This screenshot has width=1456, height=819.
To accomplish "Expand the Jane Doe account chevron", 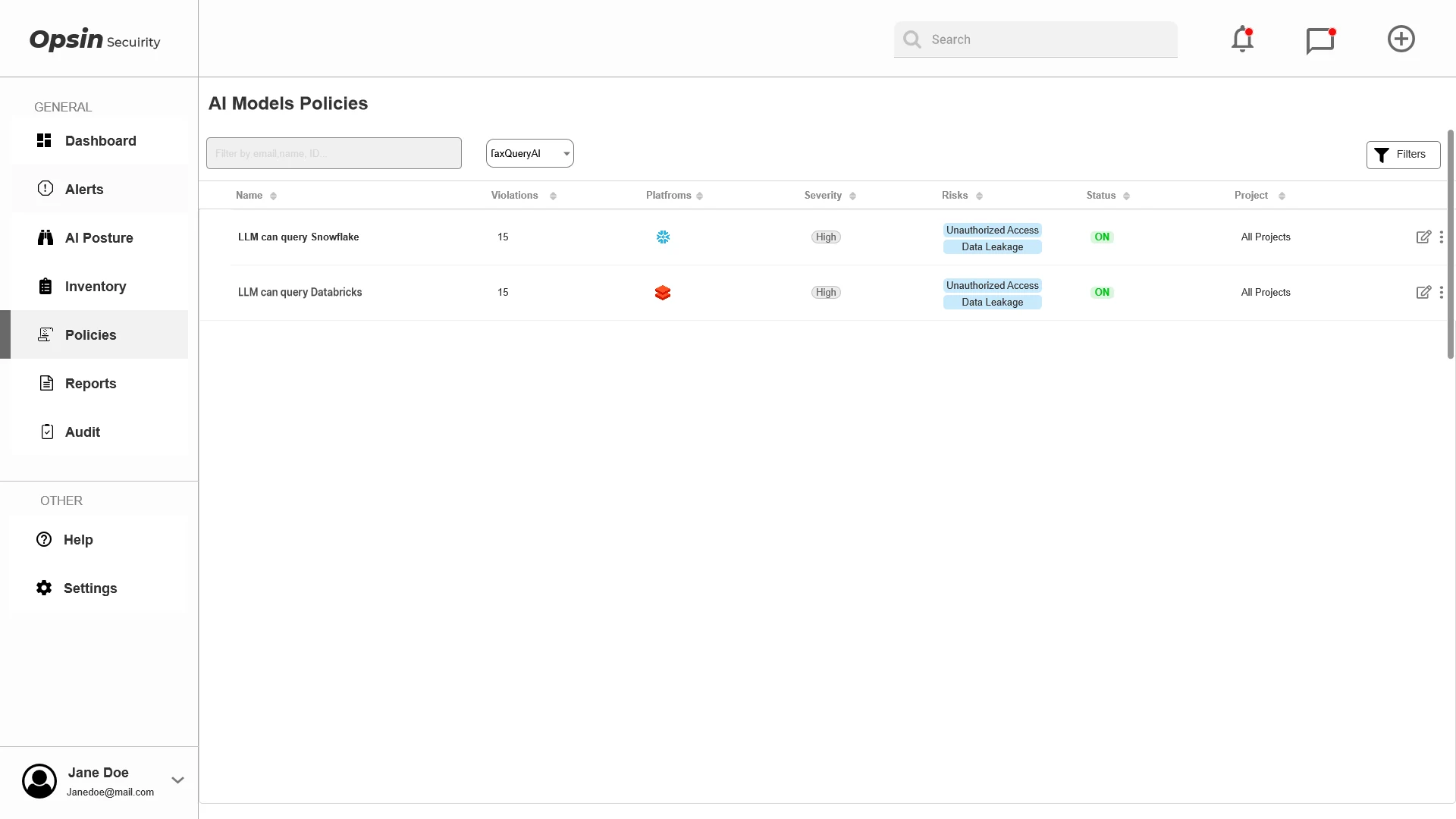I will 177,780.
